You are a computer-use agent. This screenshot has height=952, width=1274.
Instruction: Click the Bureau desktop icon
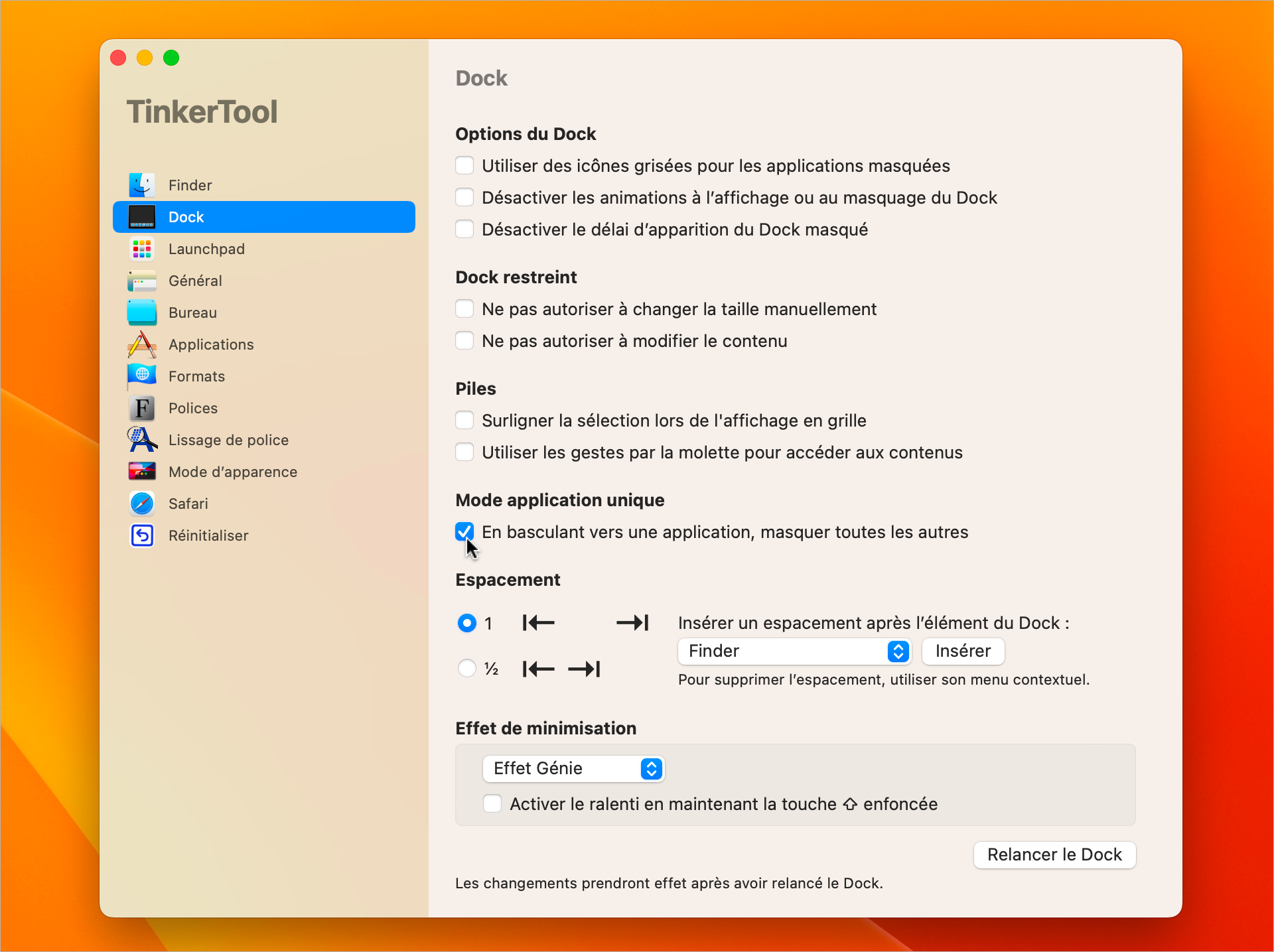point(142,312)
